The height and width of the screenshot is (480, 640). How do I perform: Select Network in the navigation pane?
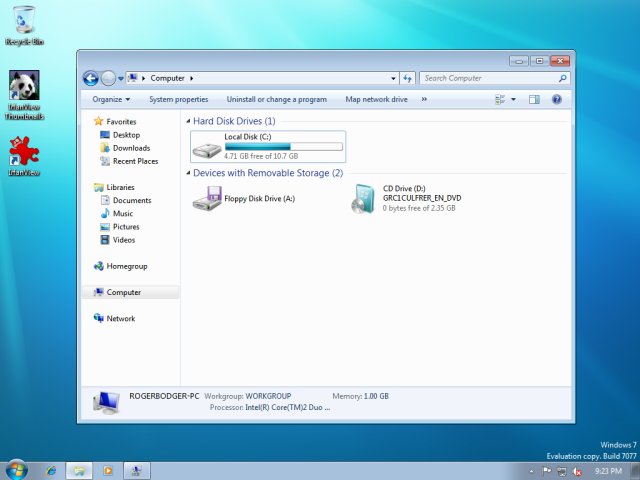(x=115, y=318)
